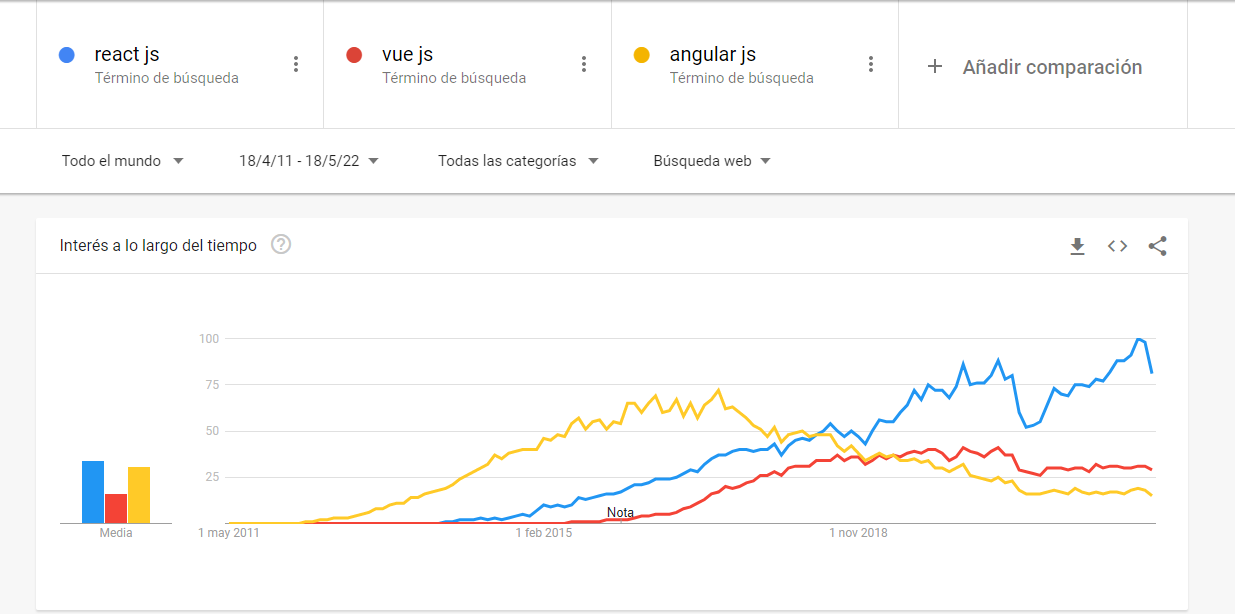Image resolution: width=1235 pixels, height=614 pixels.
Task: Click the yellow angular js average bar
Action: click(x=139, y=495)
